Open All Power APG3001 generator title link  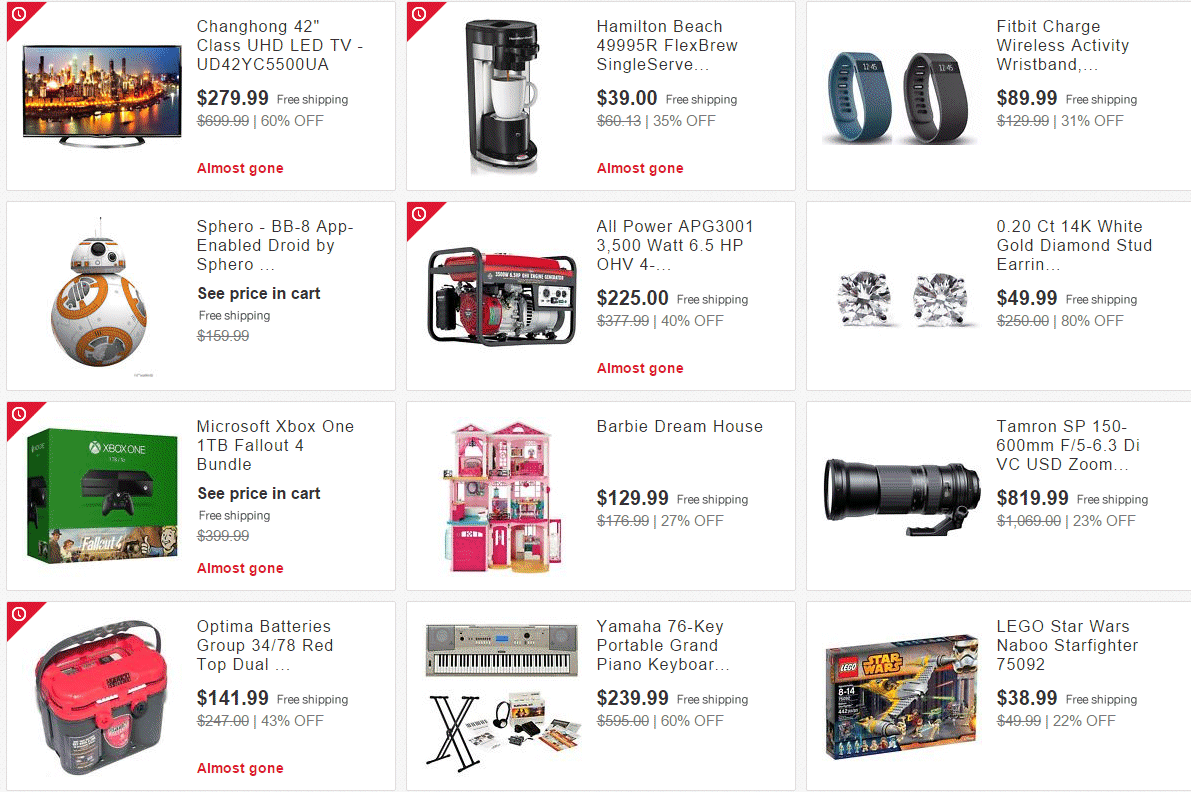coord(674,245)
